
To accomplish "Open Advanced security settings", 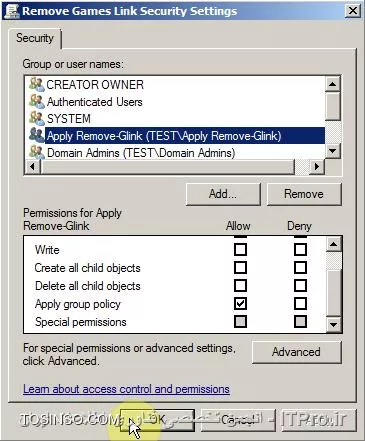I will [296, 352].
